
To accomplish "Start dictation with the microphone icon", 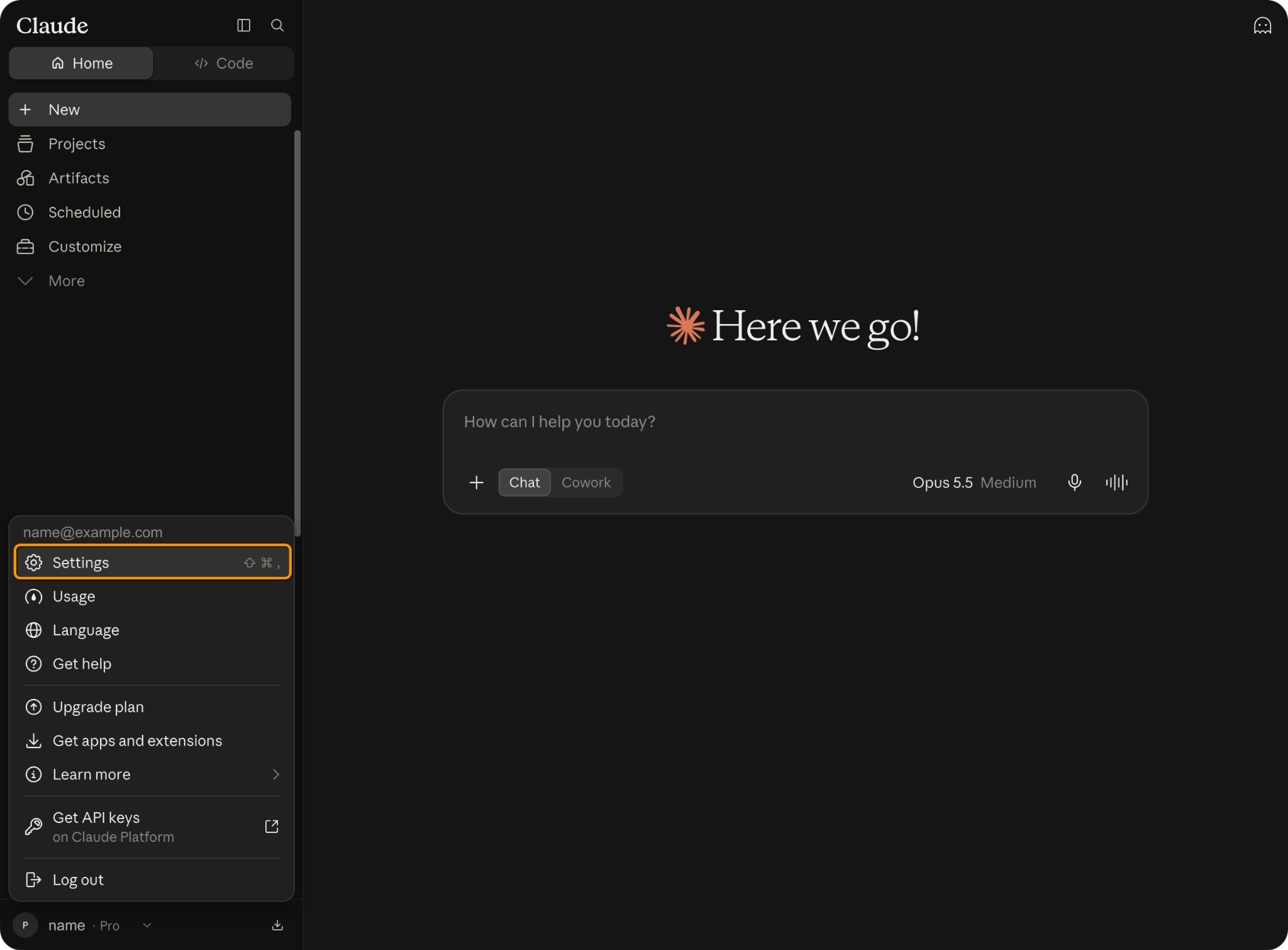I will click(x=1075, y=483).
